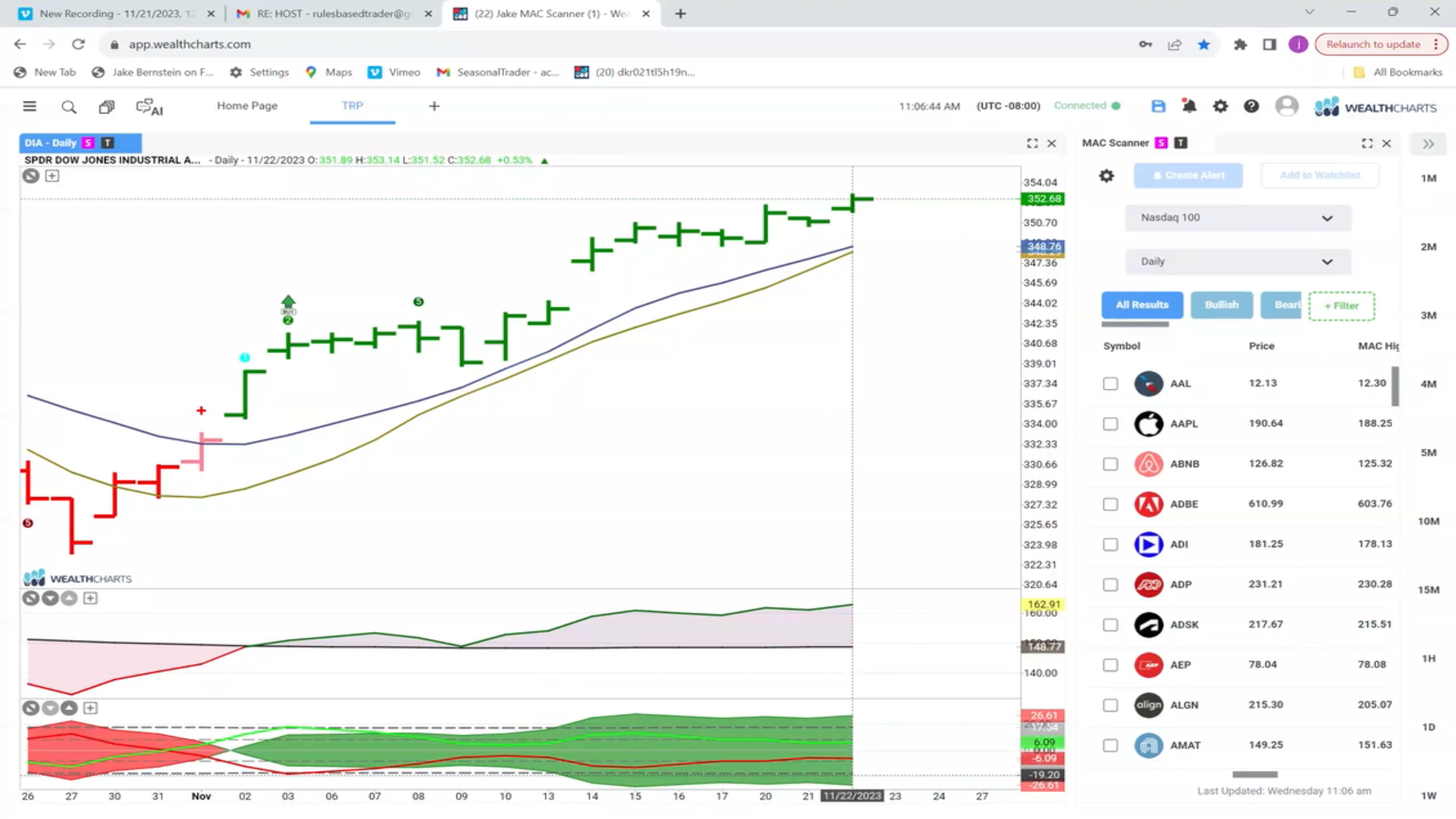Select the TRP workspace tab
Viewport: 1456px width, 819px height.
tap(352, 106)
